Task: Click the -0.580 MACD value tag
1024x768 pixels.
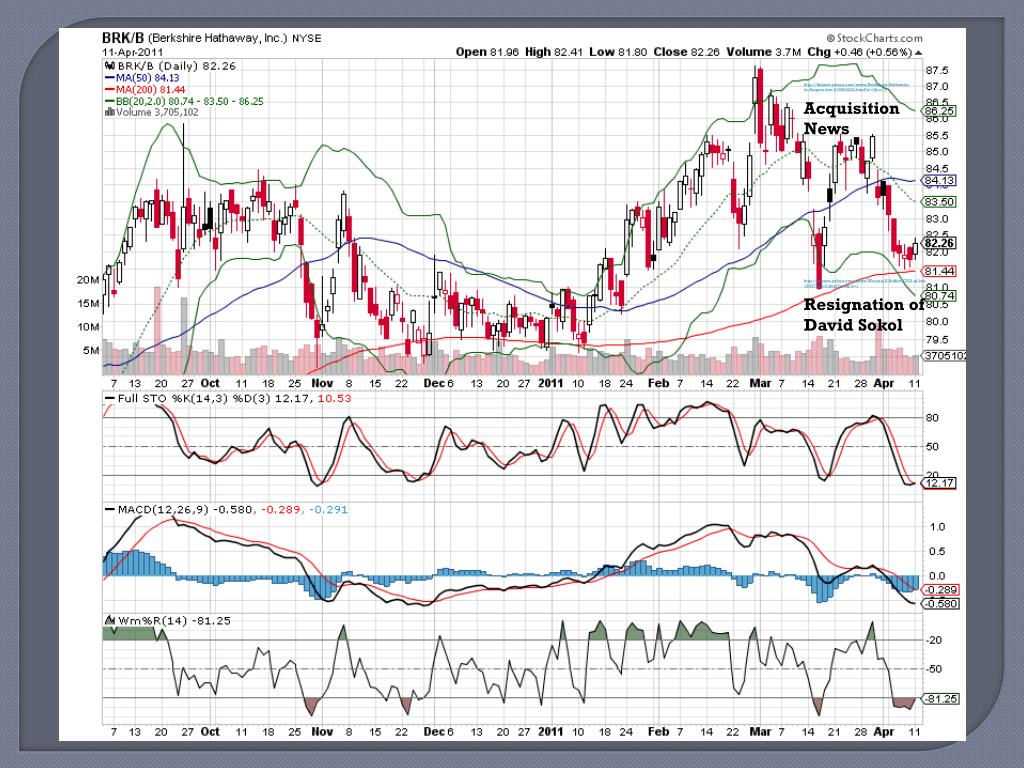Action: (x=940, y=603)
